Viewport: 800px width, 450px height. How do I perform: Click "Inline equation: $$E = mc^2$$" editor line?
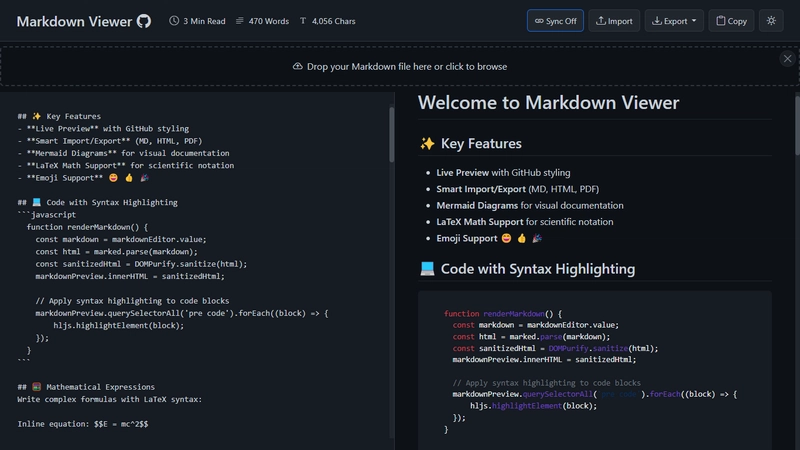pyautogui.click(x=83, y=424)
